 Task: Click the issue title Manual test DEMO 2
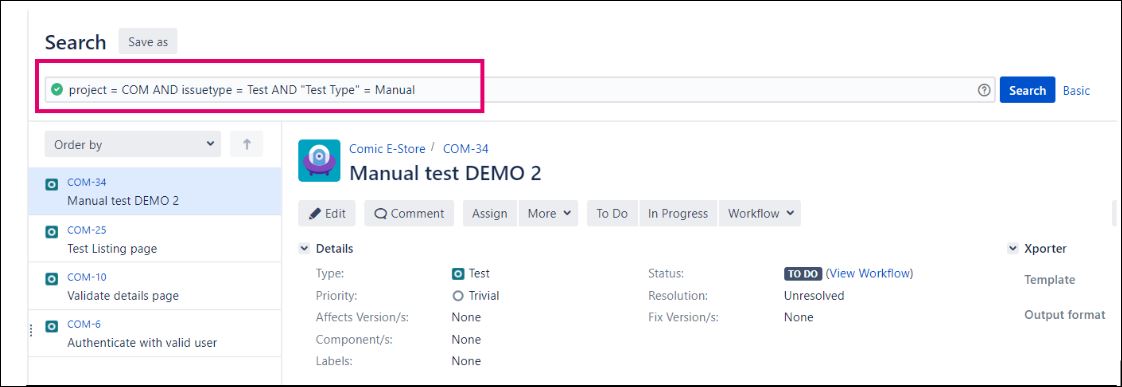coord(445,173)
